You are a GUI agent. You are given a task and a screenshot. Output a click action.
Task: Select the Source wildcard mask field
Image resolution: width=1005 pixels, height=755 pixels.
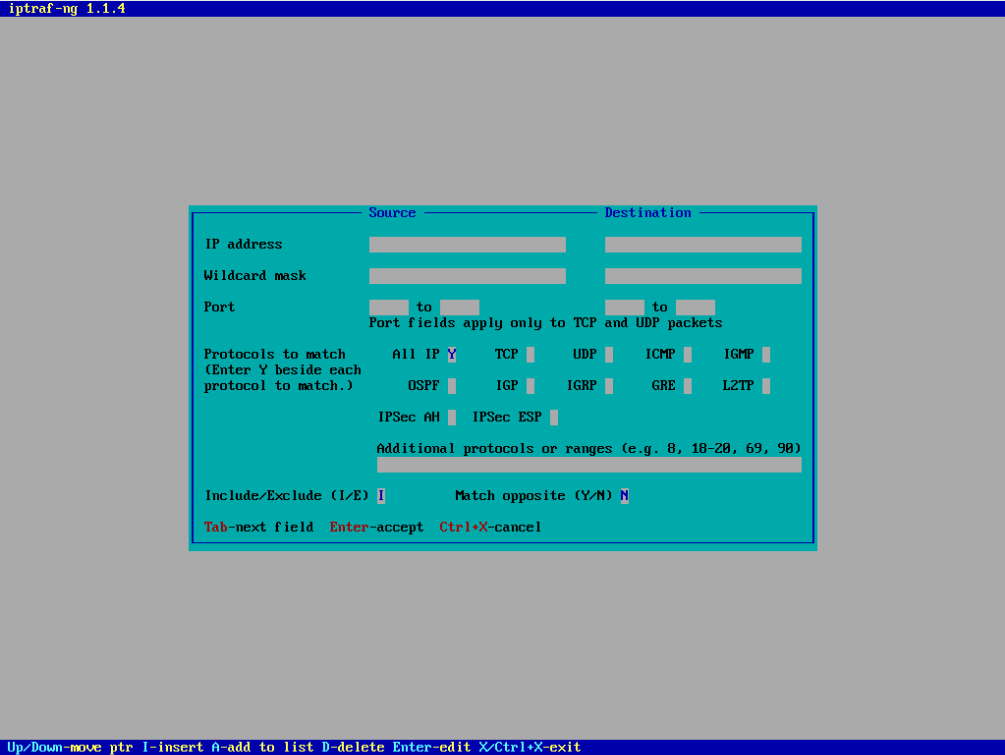(x=467, y=276)
